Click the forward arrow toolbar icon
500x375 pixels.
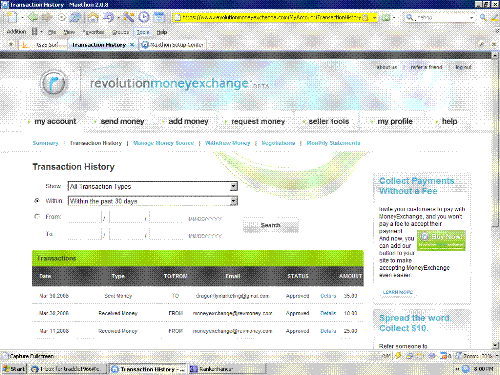coord(47,17)
